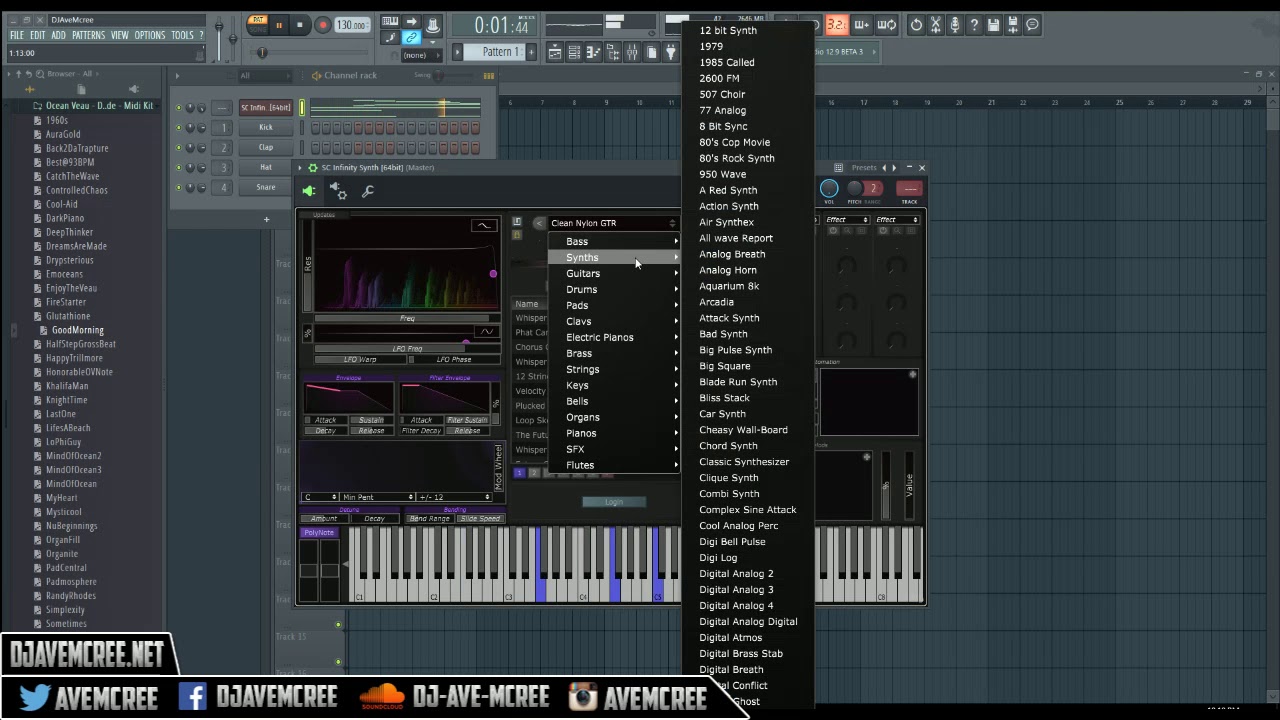Open the PATTERNS menu
Image resolution: width=1280 pixels, height=720 pixels.
88,35
